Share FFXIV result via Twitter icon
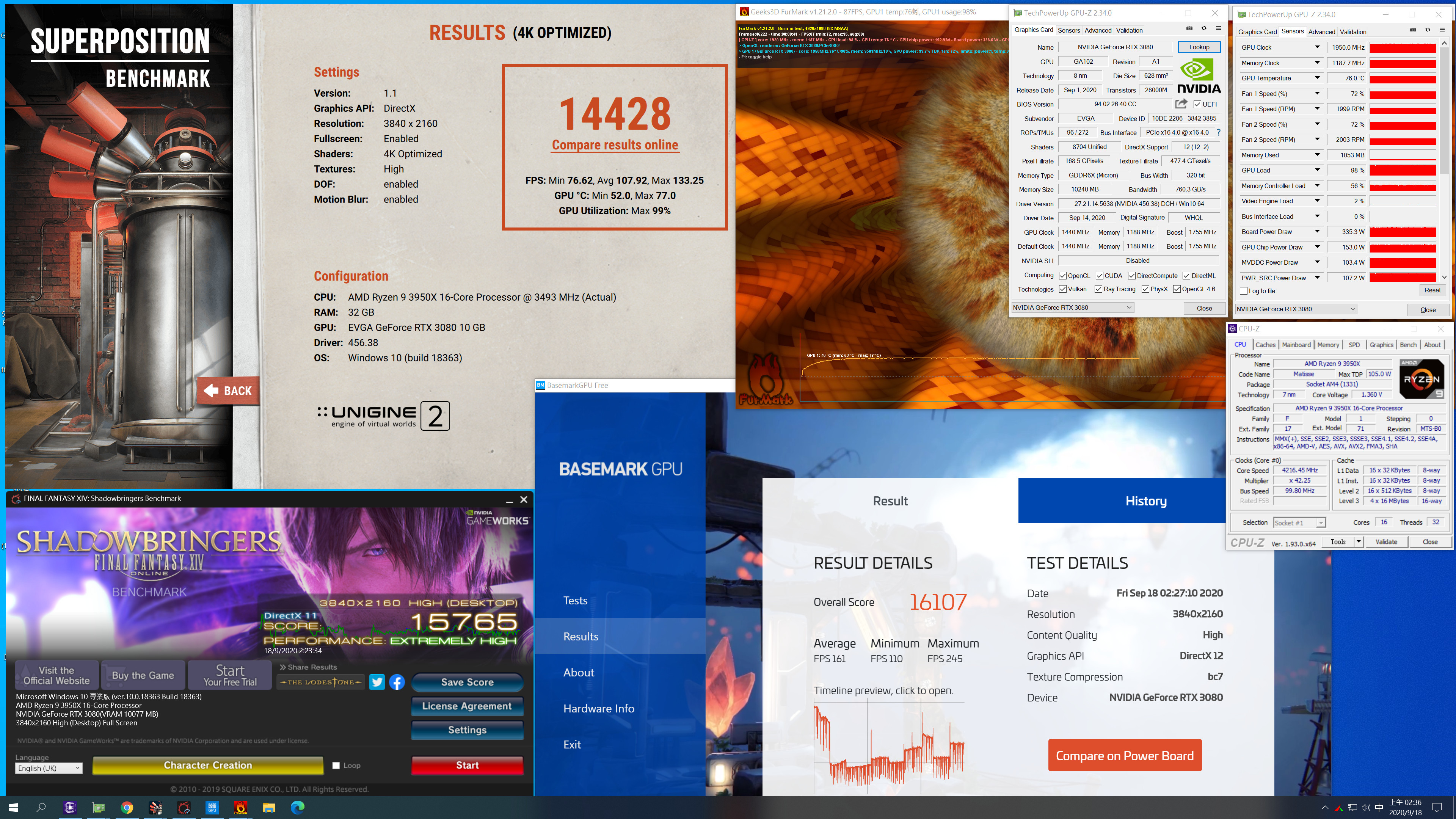This screenshot has height=819, width=1456. click(377, 682)
